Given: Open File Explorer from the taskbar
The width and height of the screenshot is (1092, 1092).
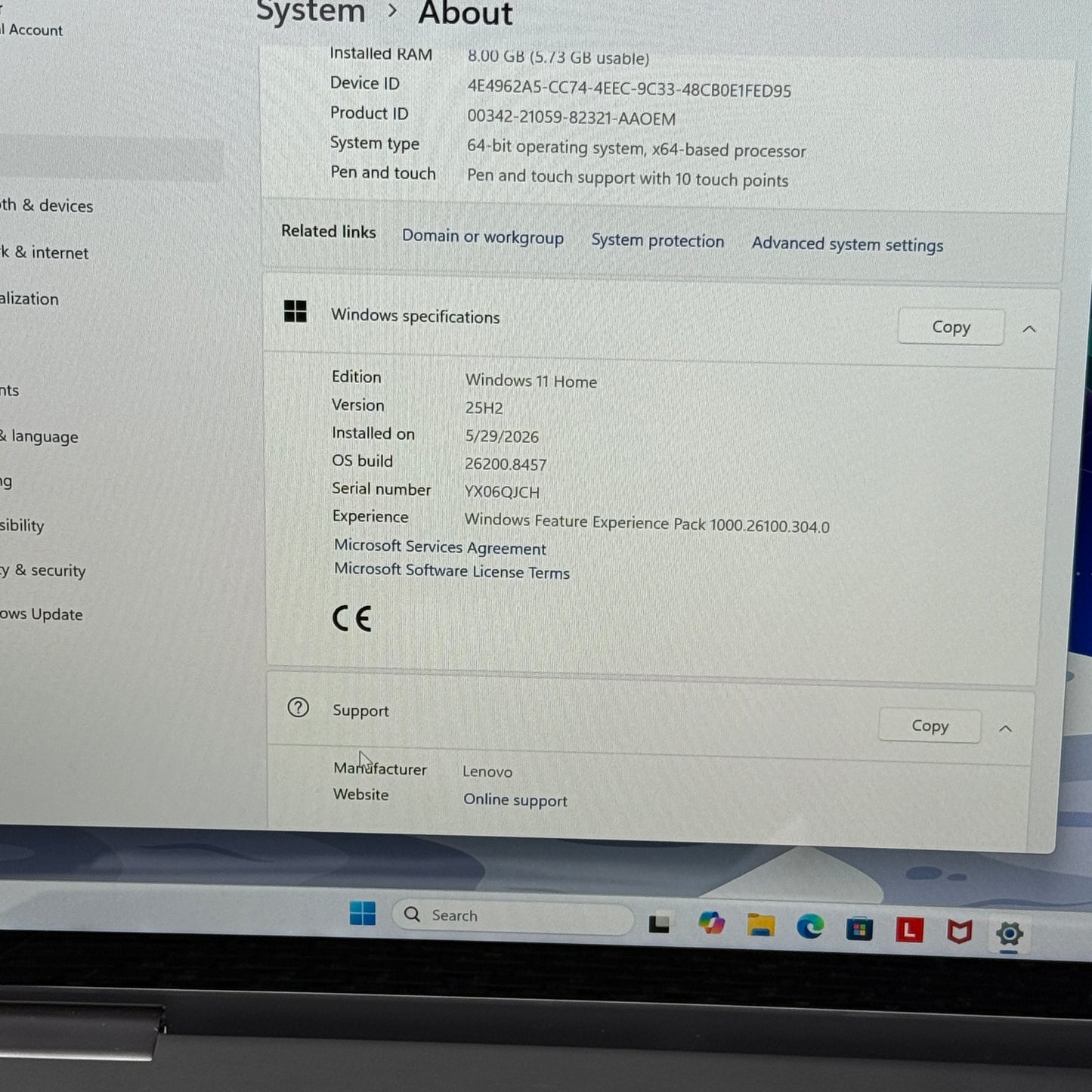Looking at the screenshot, I should pyautogui.click(x=760, y=925).
